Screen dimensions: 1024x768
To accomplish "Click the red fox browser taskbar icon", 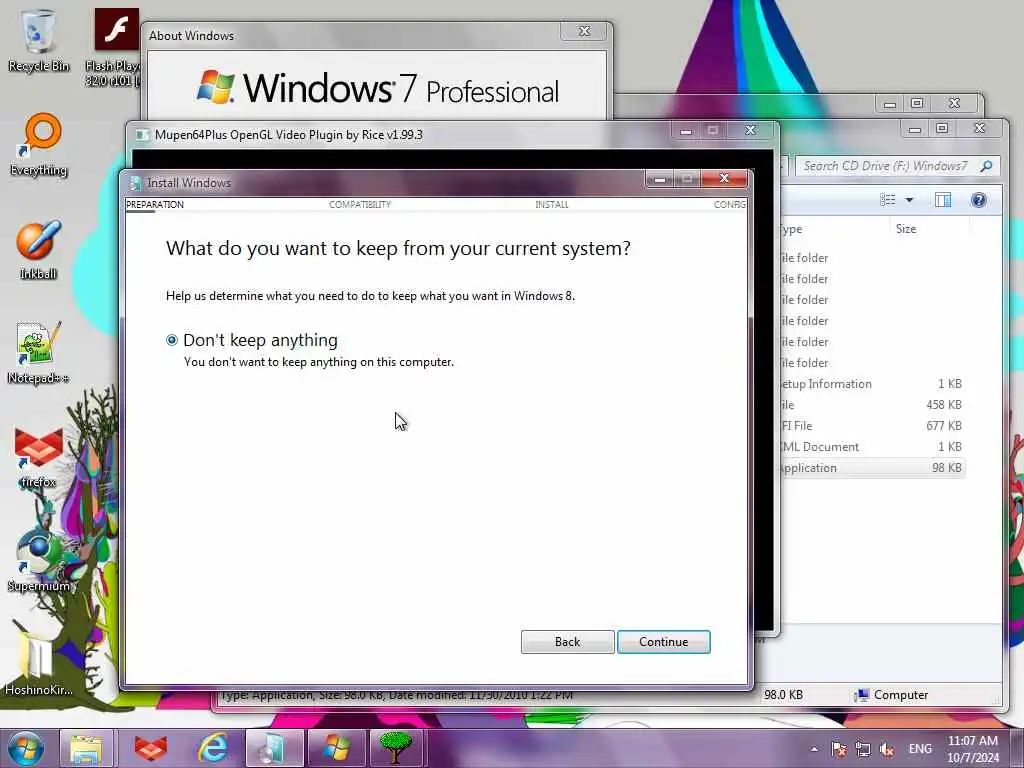I will (x=151, y=748).
